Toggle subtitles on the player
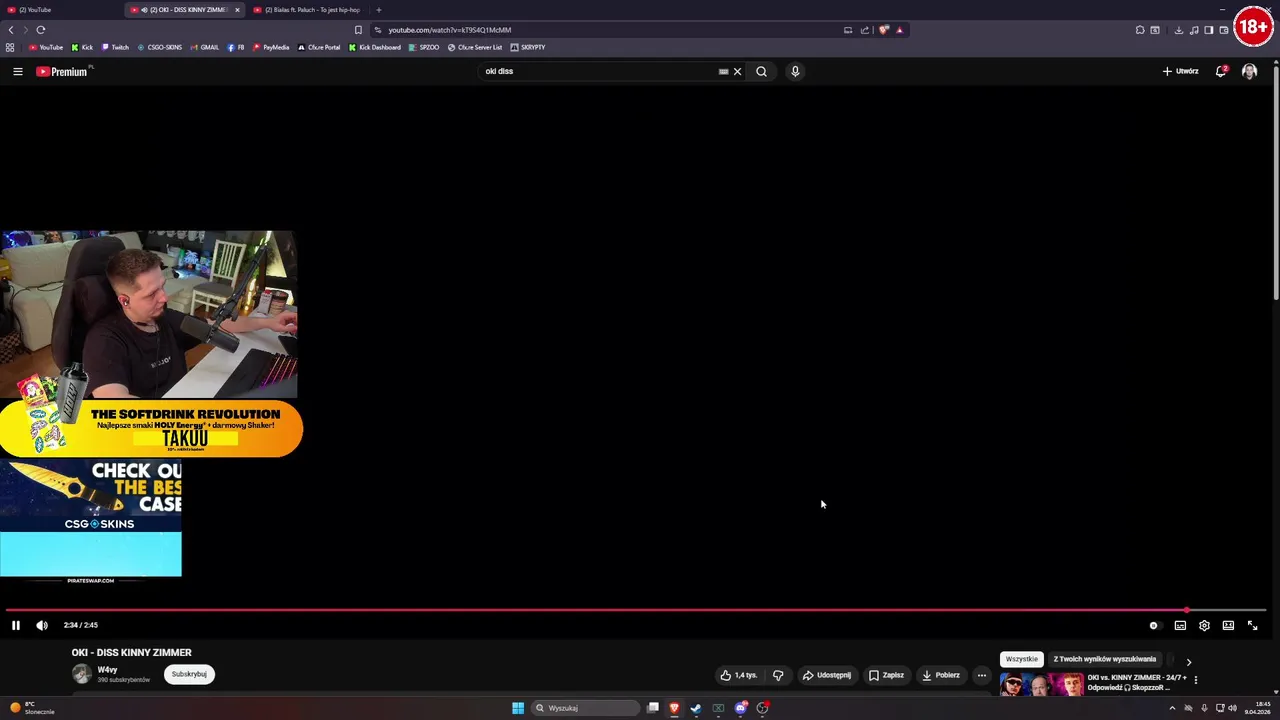Image resolution: width=1280 pixels, height=720 pixels. pos(1180,625)
